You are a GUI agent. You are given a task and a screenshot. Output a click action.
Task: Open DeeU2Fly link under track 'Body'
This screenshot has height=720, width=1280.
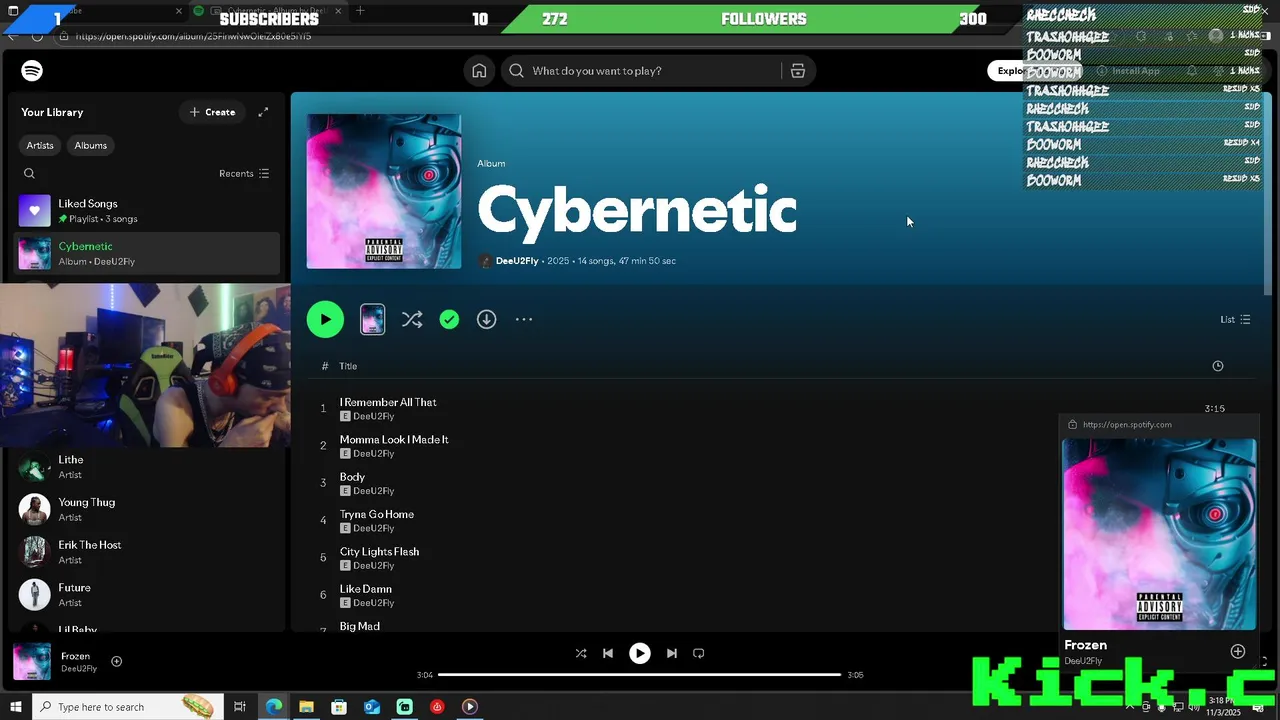(373, 491)
